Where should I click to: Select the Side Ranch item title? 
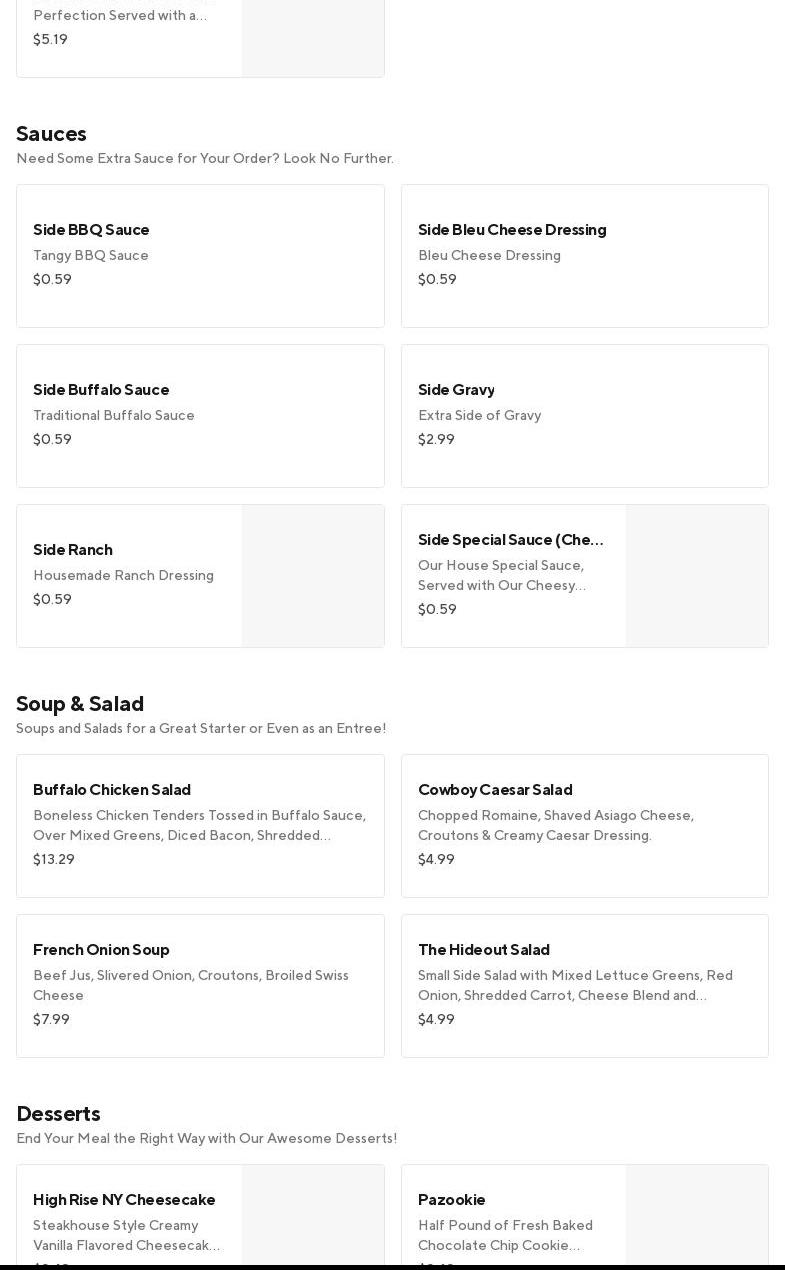tap(73, 549)
